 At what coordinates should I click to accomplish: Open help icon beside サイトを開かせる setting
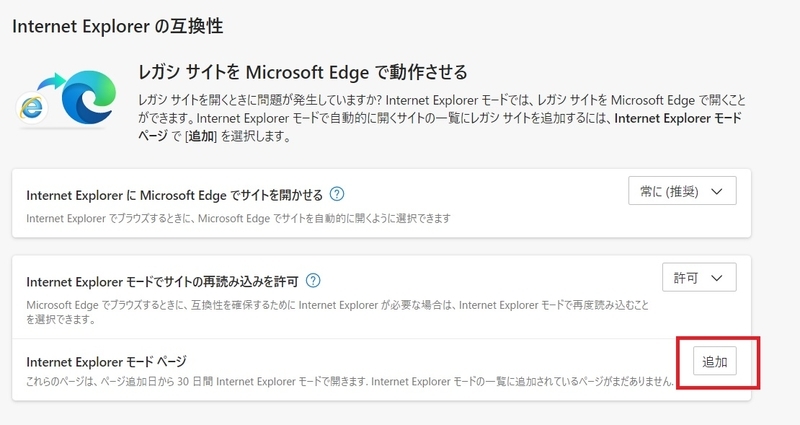(x=337, y=194)
